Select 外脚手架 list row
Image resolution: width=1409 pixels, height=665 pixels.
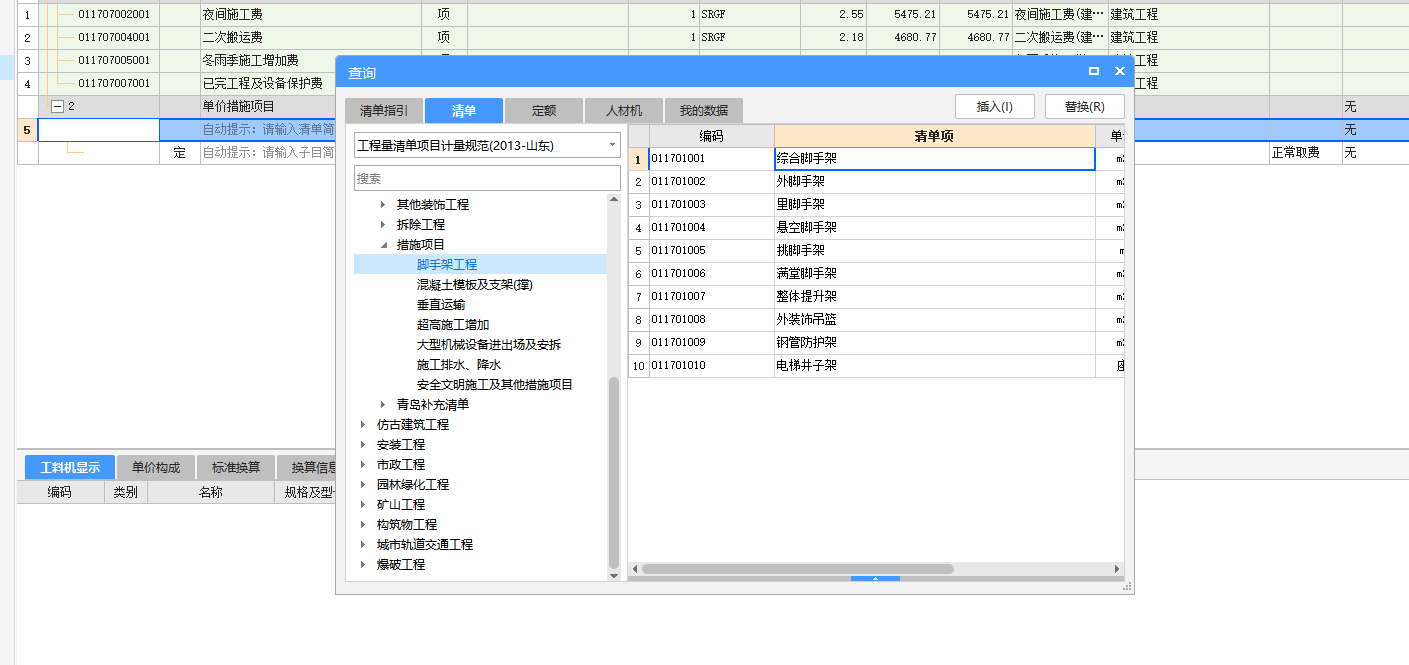pos(876,182)
